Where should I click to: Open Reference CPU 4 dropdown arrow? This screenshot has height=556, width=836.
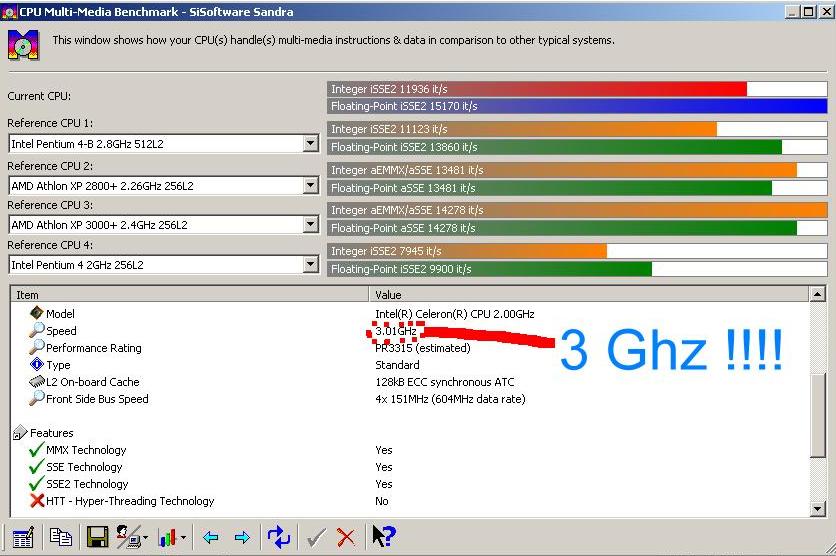311,264
